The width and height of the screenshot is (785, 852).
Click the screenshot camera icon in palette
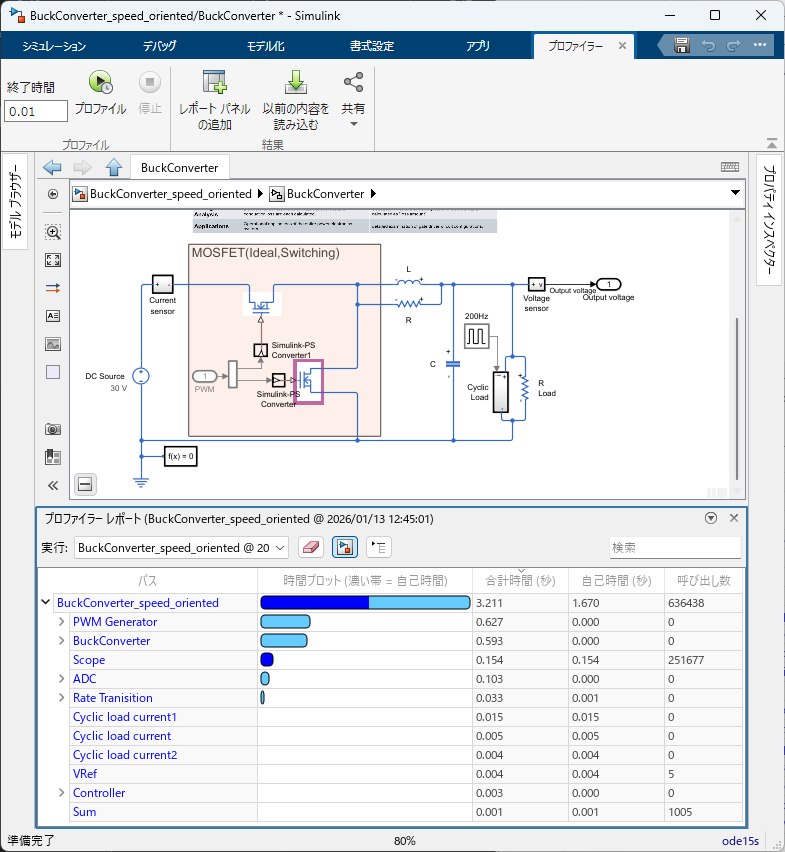[x=53, y=429]
